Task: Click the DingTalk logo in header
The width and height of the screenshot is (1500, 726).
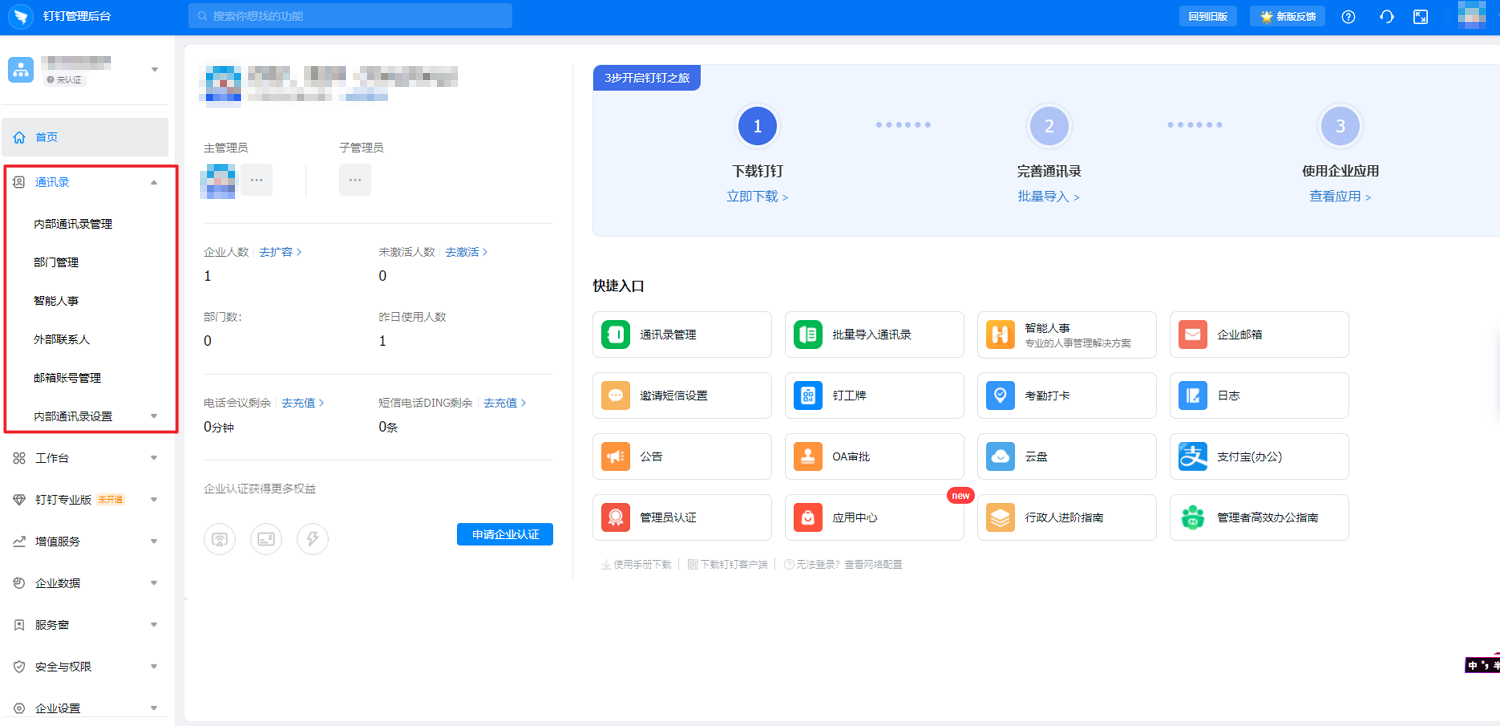Action: (x=21, y=16)
